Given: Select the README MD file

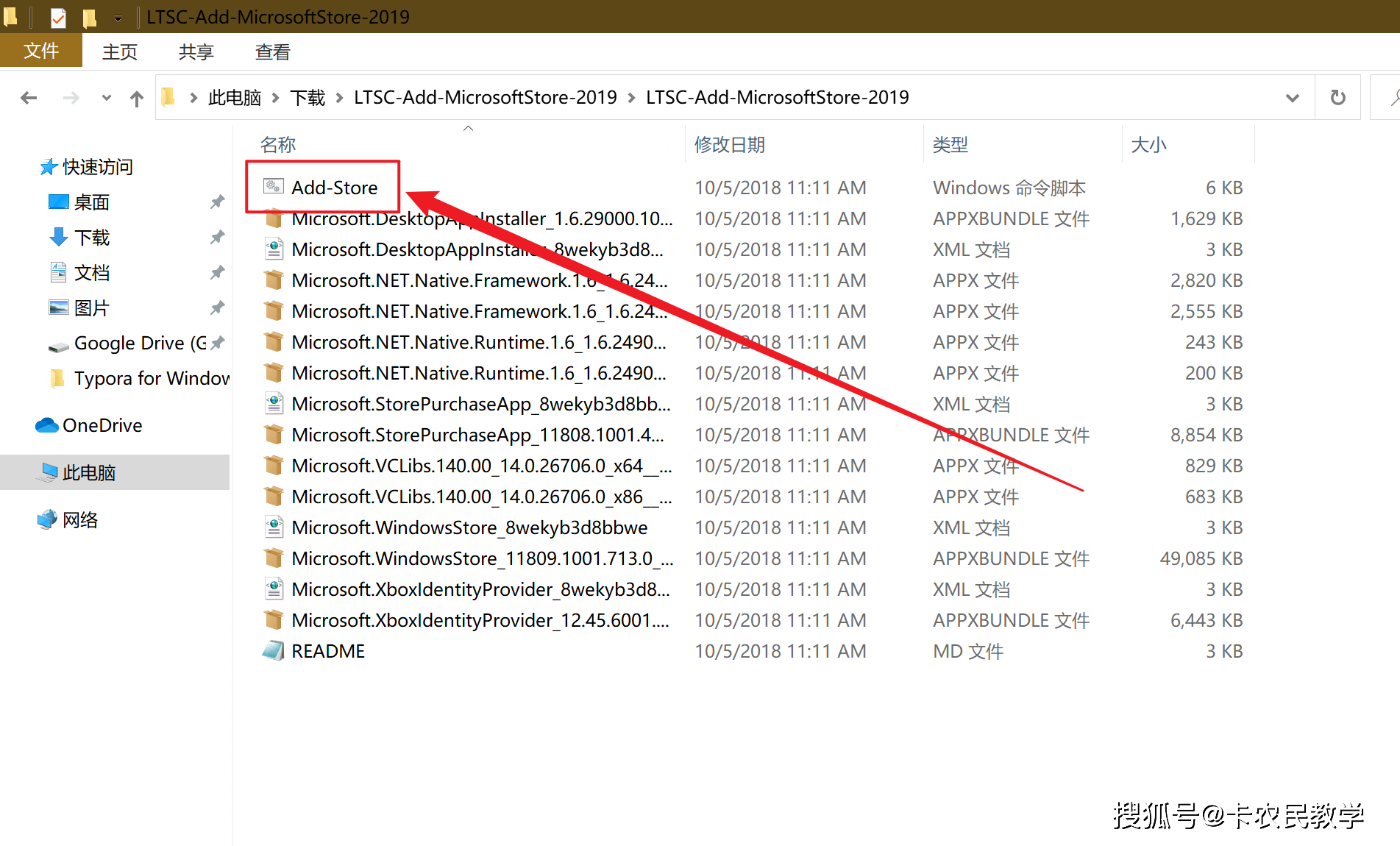Looking at the screenshot, I should tap(328, 651).
